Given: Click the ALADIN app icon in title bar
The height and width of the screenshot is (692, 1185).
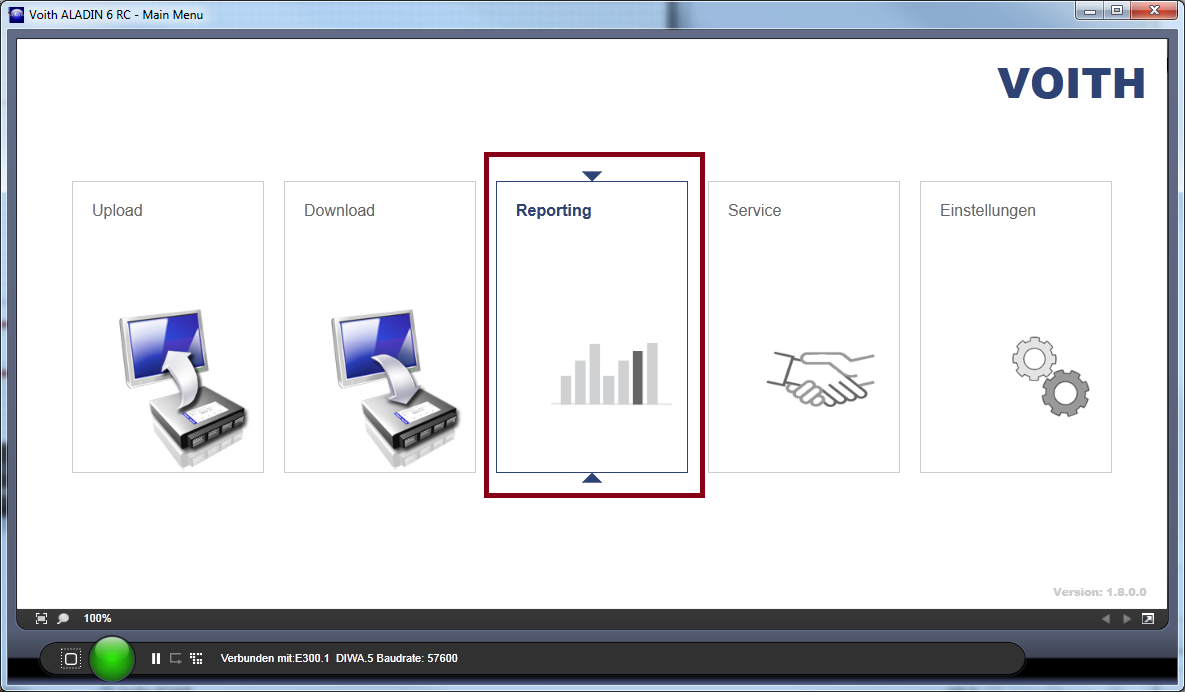Looking at the screenshot, I should [x=16, y=14].
